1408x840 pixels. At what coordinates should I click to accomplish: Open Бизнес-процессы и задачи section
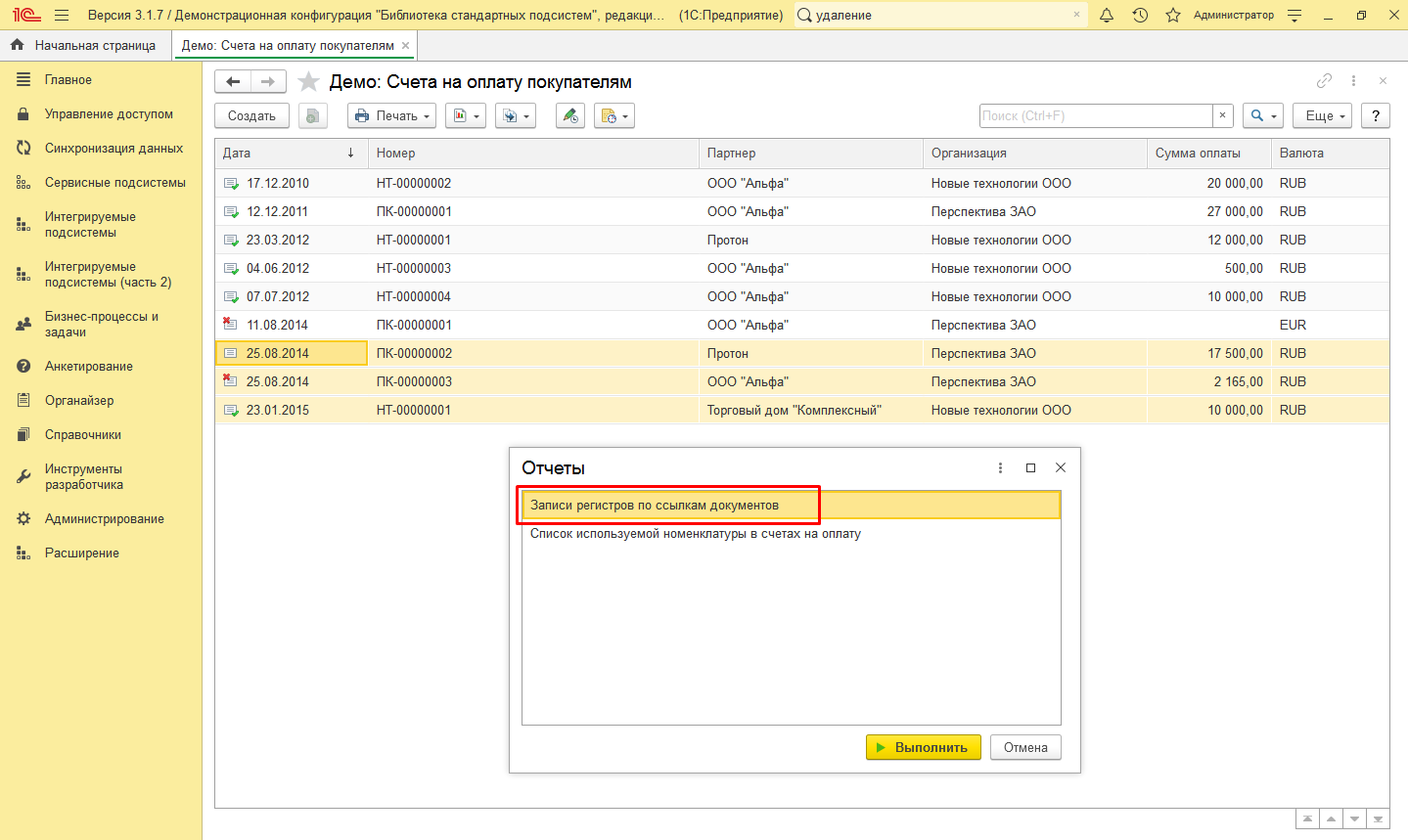coord(102,325)
